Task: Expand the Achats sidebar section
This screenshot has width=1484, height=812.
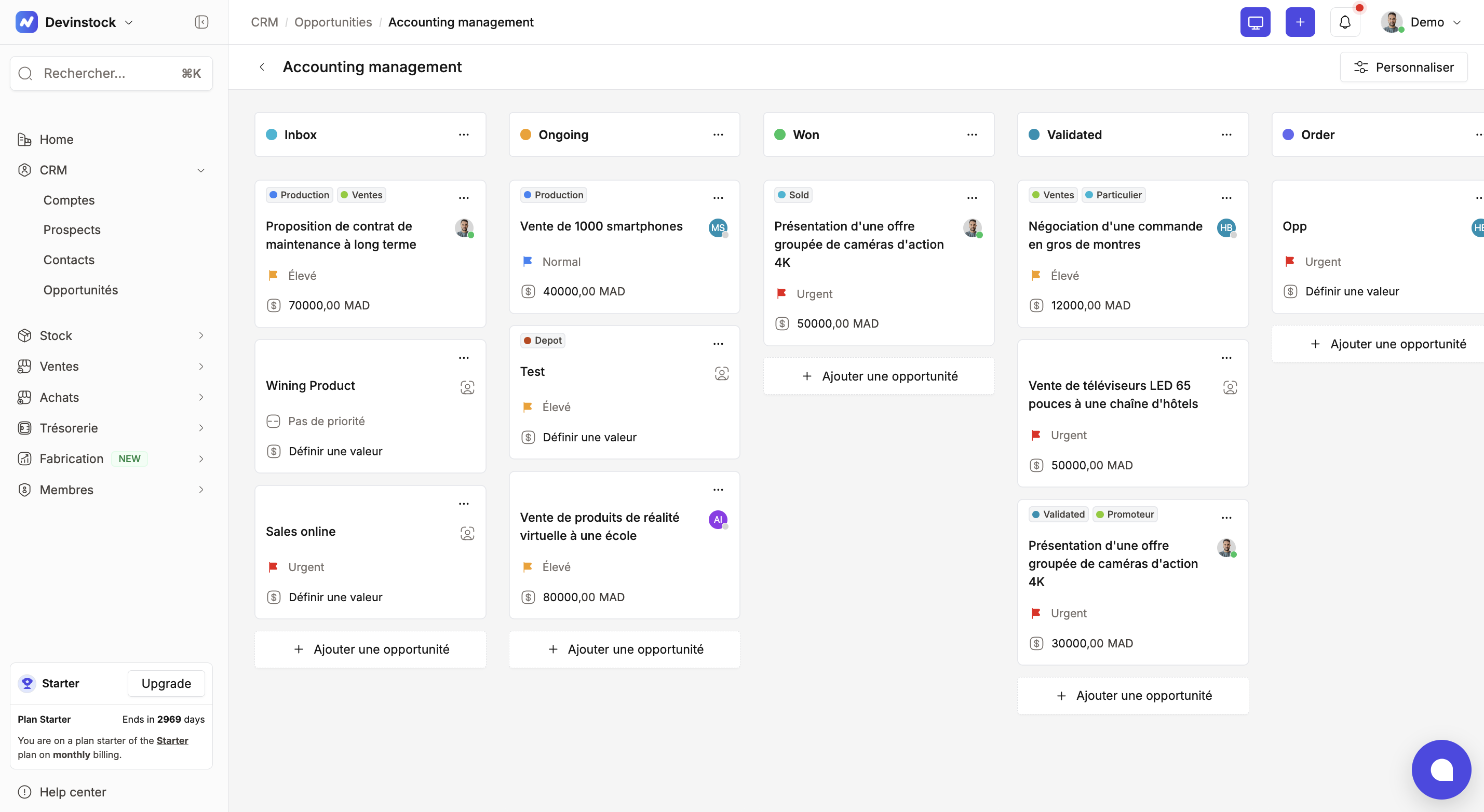Action: click(200, 397)
